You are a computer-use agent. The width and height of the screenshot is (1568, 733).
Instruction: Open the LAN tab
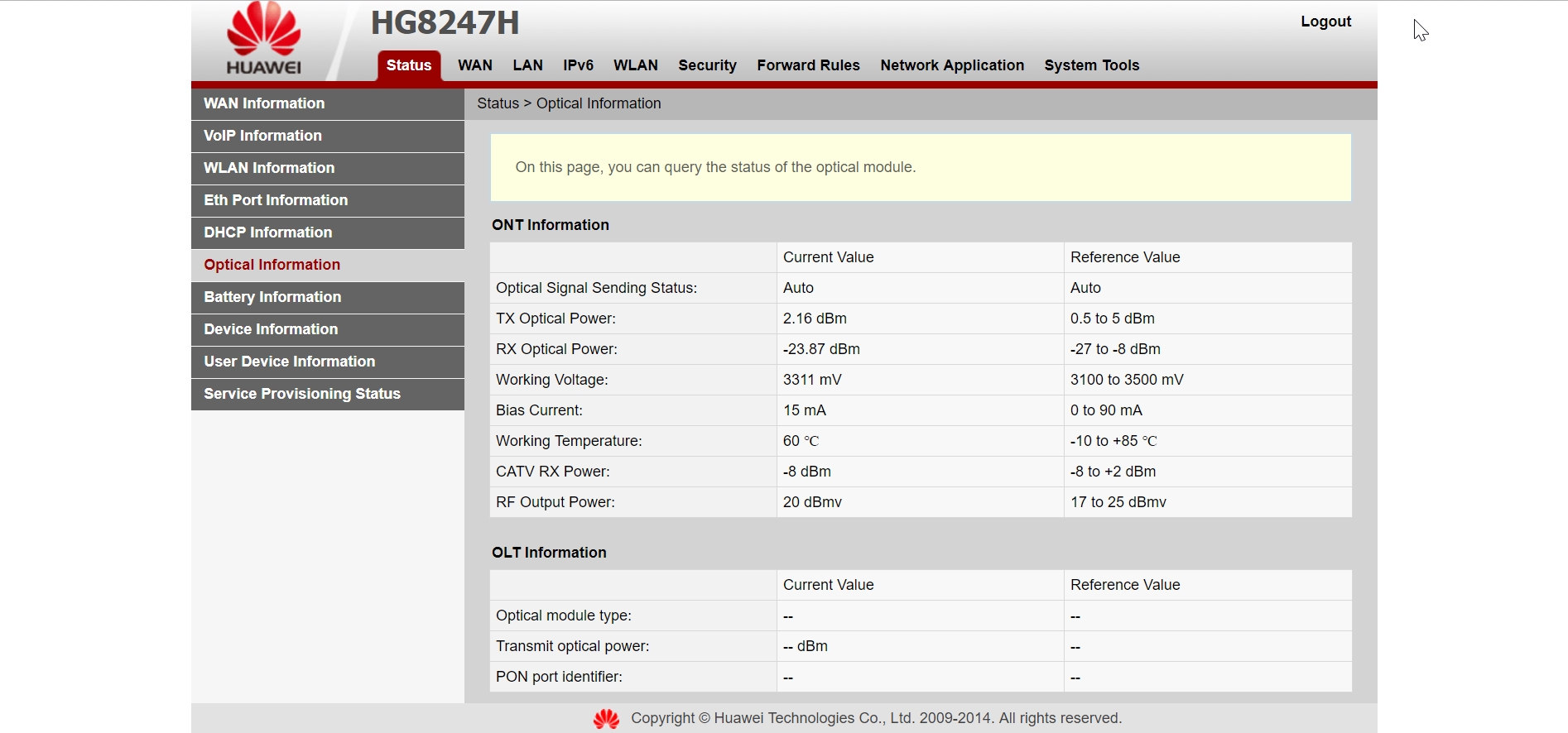(527, 65)
